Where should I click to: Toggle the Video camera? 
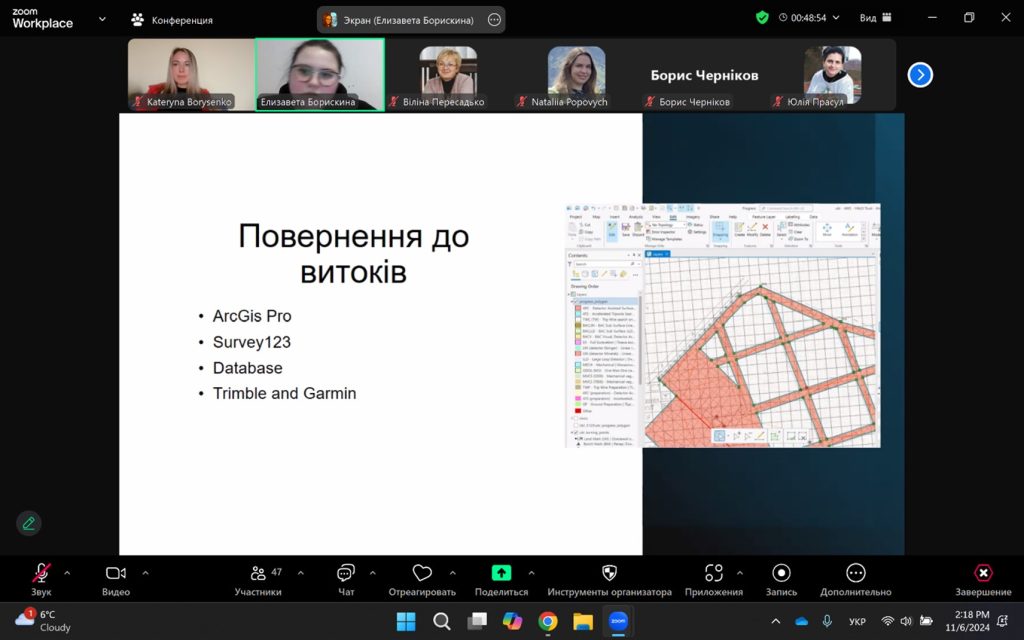pyautogui.click(x=116, y=573)
